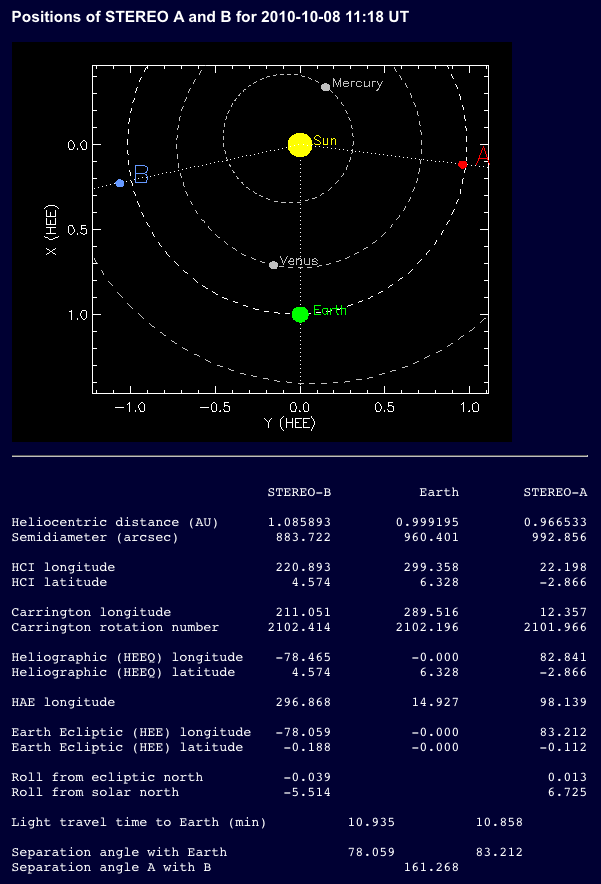Click light travel time value 10.935

[x=372, y=823]
